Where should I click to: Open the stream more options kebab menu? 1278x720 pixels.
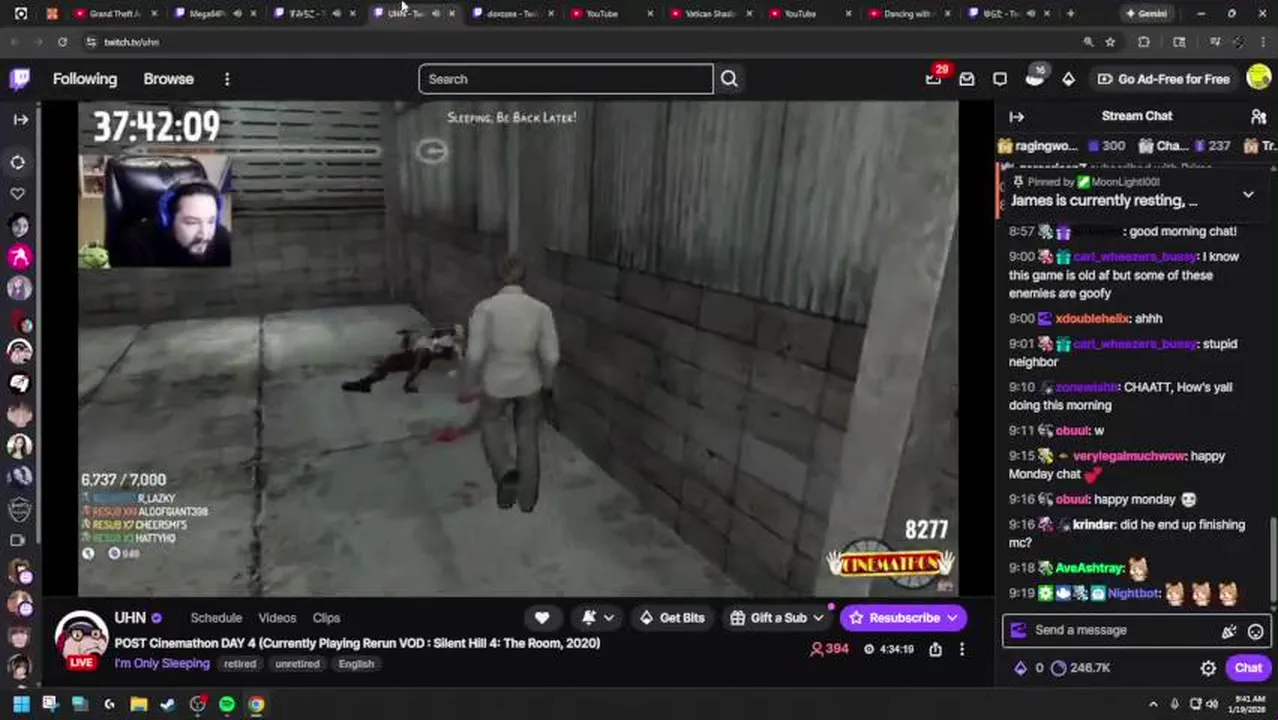[x=961, y=649]
